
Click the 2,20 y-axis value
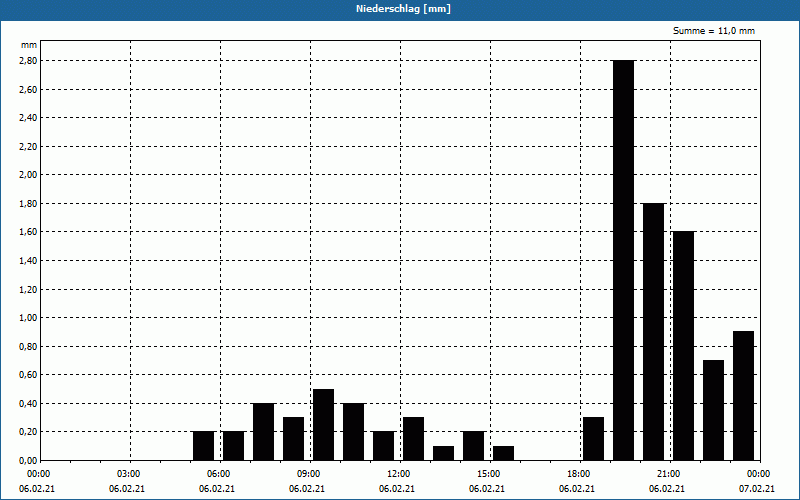29,146
